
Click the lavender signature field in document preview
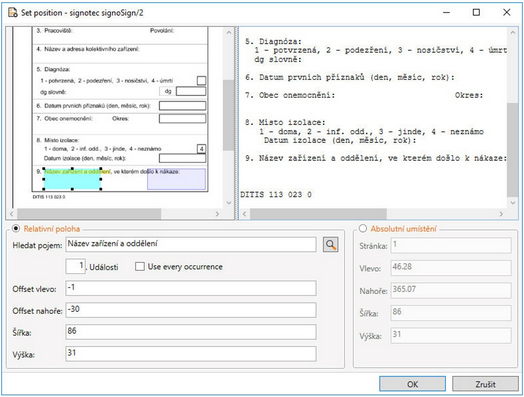pyautogui.click(x=176, y=179)
